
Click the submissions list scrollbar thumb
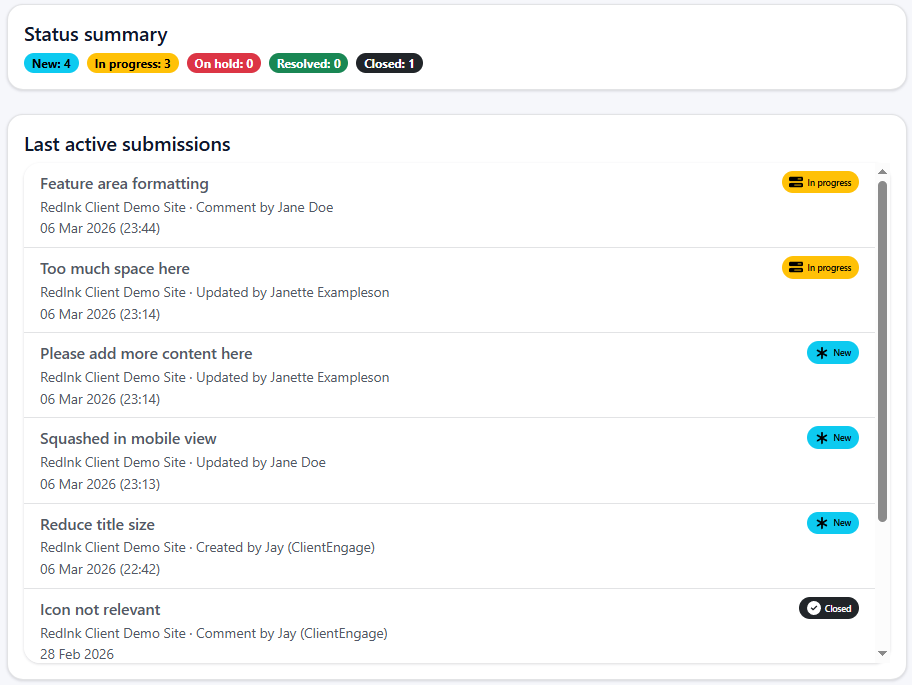point(882,350)
